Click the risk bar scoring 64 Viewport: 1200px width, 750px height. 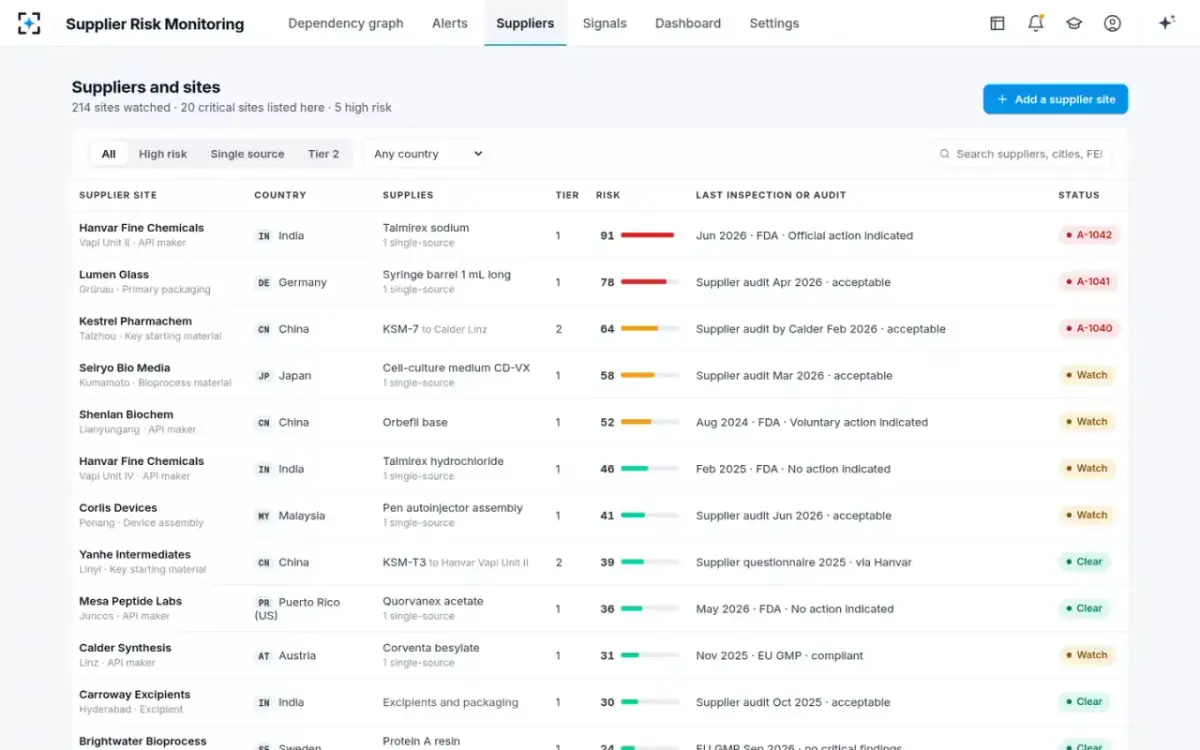pyautogui.click(x=650, y=329)
